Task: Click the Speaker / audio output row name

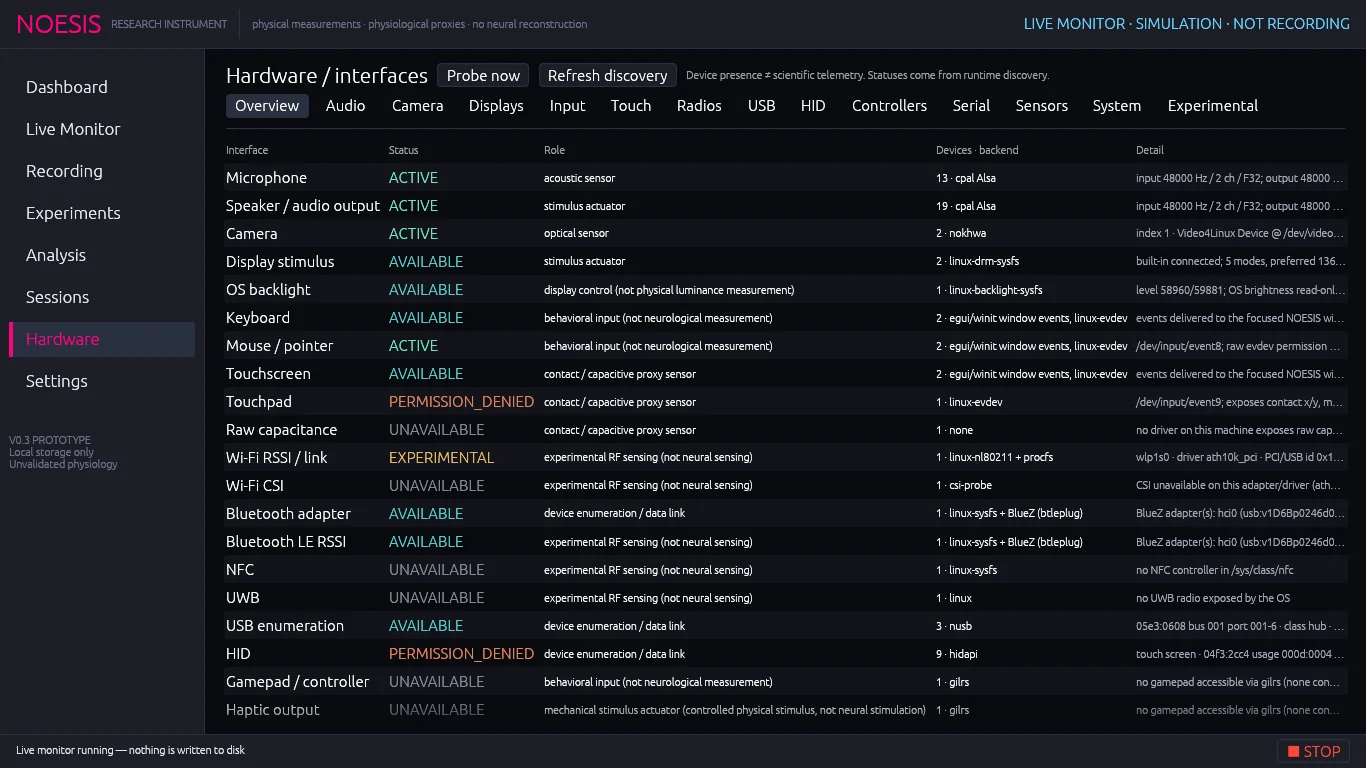Action: (303, 206)
